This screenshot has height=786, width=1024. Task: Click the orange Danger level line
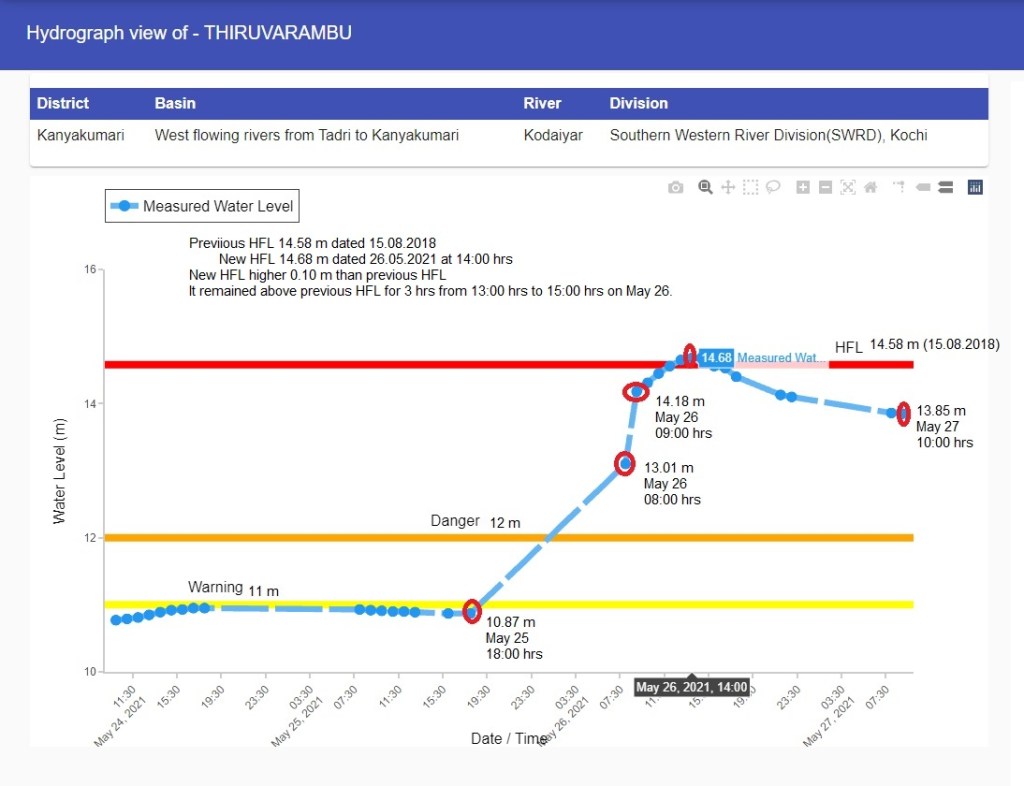300,538
